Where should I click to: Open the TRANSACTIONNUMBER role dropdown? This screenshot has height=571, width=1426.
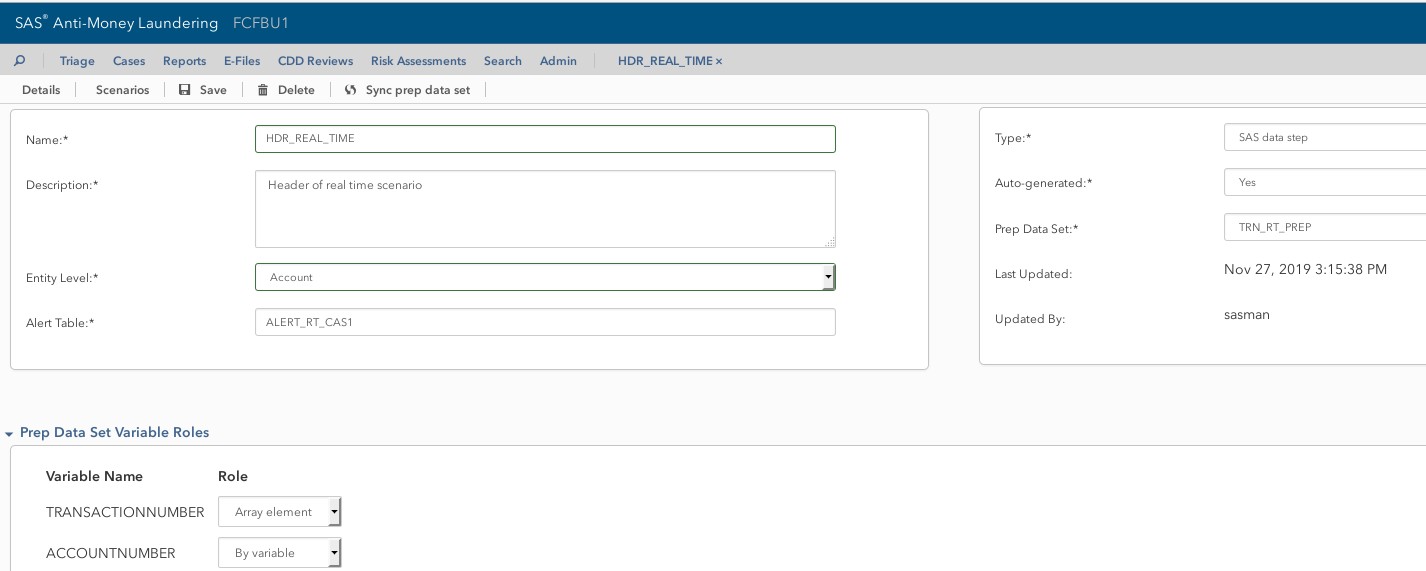point(334,512)
